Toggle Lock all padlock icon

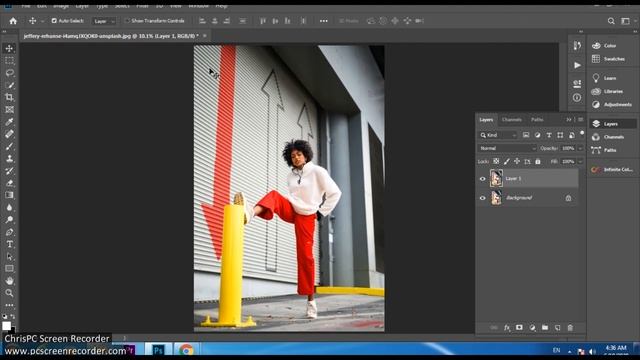click(x=538, y=162)
